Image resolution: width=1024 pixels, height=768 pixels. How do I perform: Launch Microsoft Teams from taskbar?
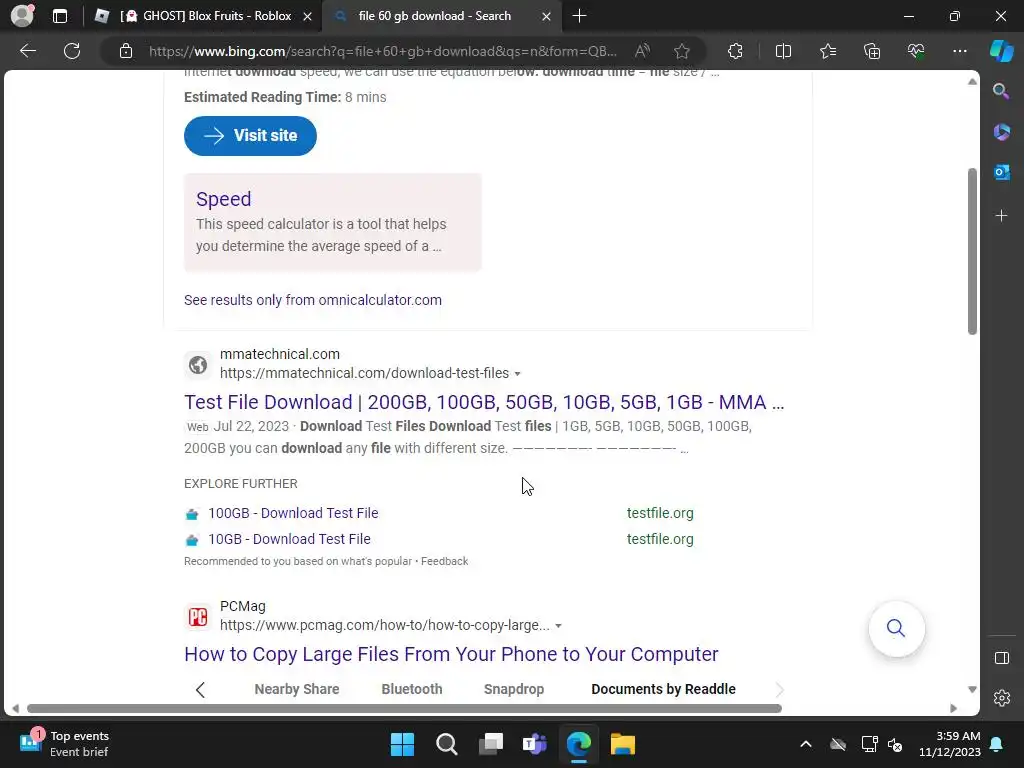[535, 744]
